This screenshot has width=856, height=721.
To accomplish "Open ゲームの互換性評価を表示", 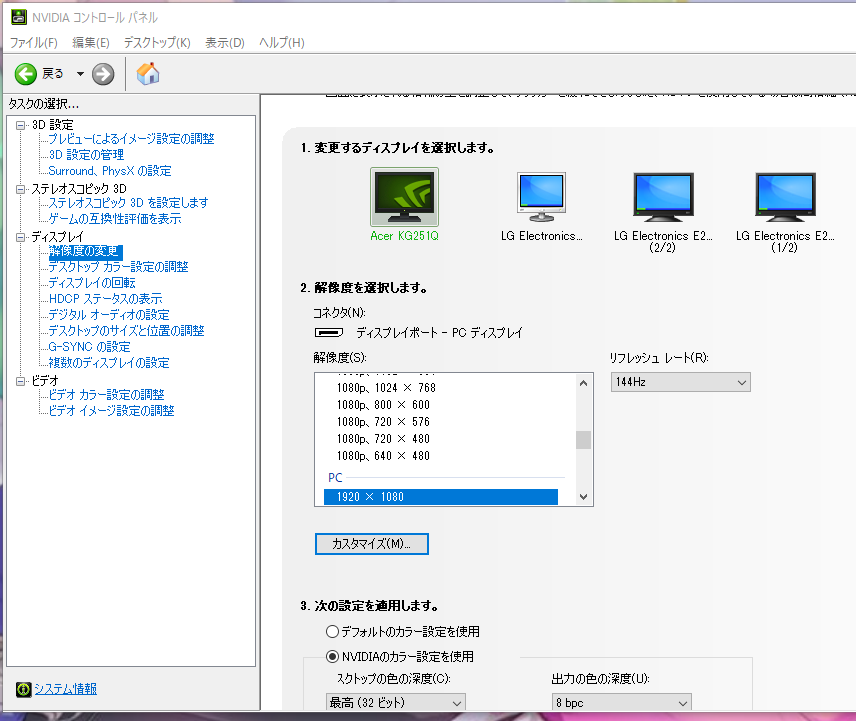I will tap(115, 219).
